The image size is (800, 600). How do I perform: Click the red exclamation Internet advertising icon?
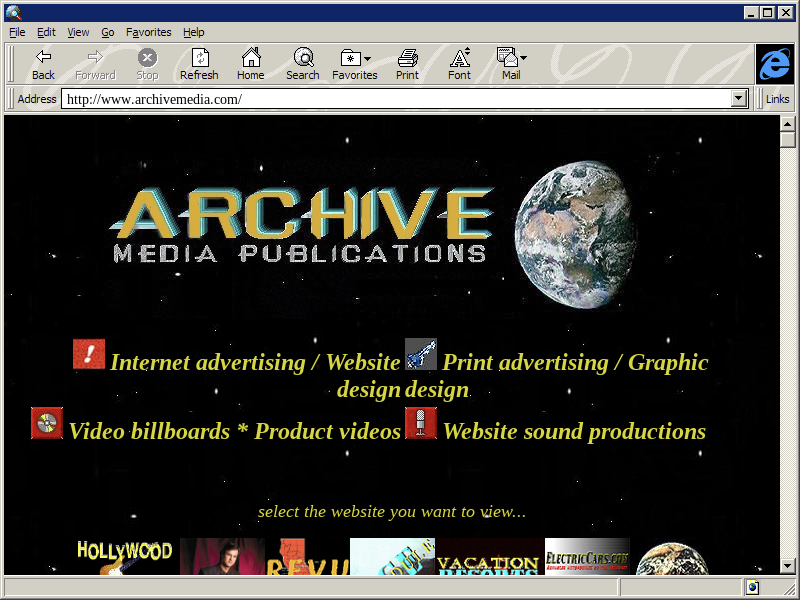point(89,355)
